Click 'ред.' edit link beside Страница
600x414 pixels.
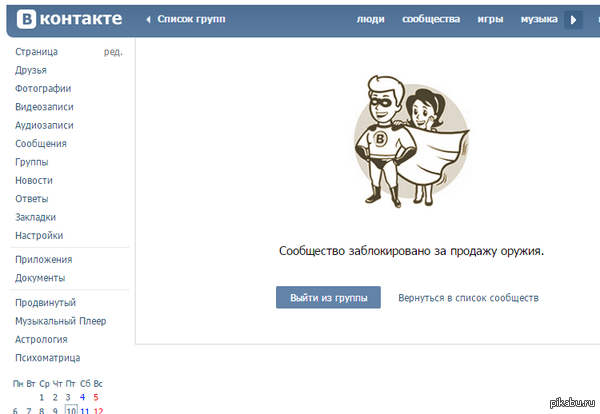pos(113,51)
